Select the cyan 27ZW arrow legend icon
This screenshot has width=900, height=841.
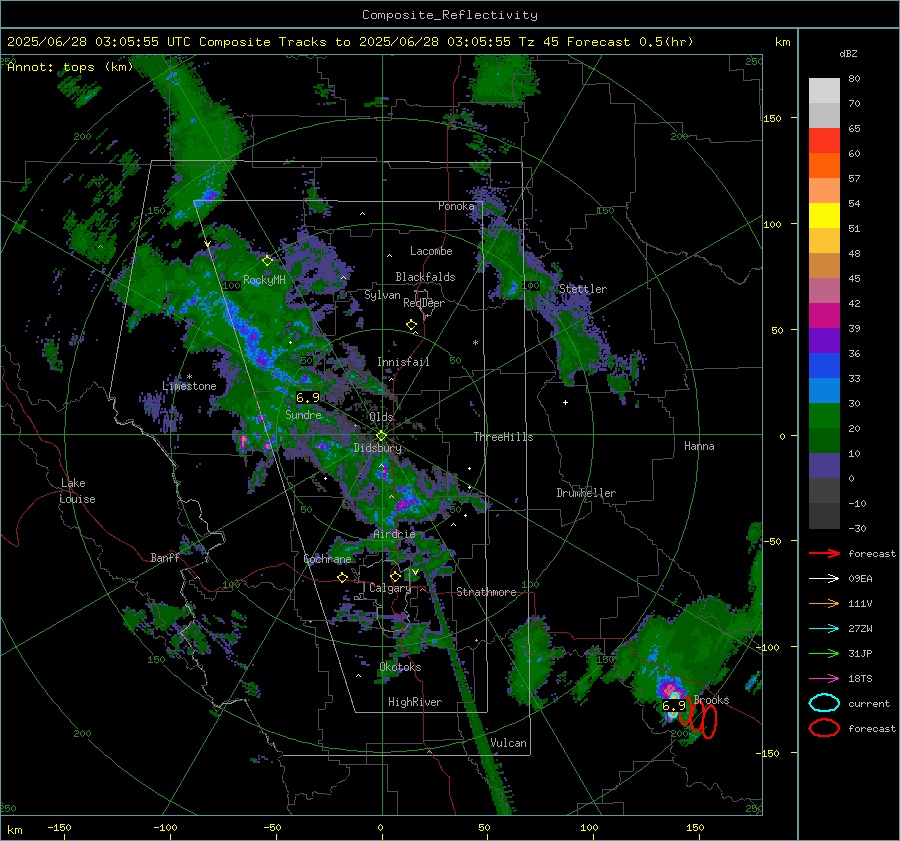click(824, 629)
